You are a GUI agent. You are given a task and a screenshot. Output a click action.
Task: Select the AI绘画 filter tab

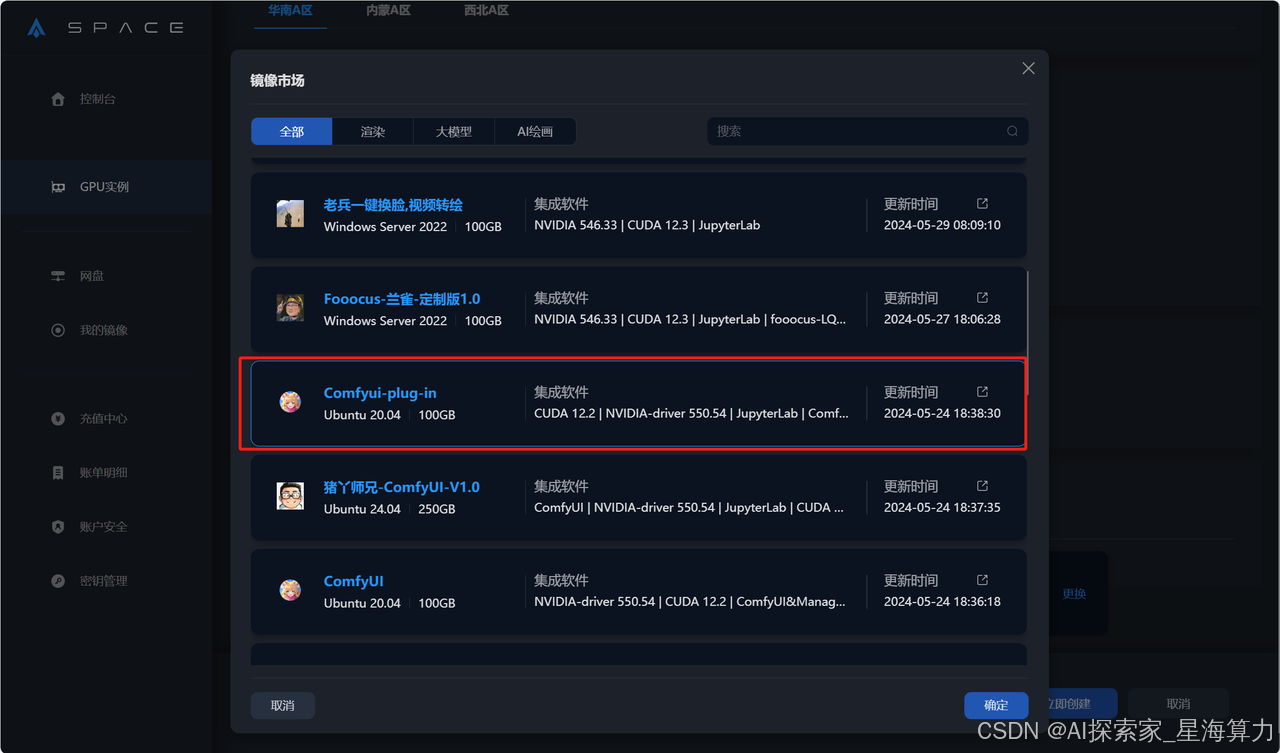coord(535,131)
